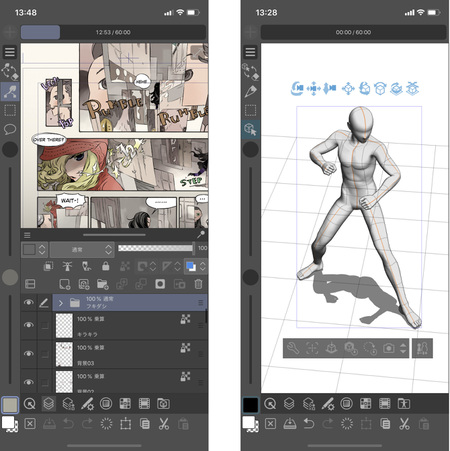Open Layer Property tab in left bottom bar
The height and width of the screenshot is (451, 450).
[68, 404]
